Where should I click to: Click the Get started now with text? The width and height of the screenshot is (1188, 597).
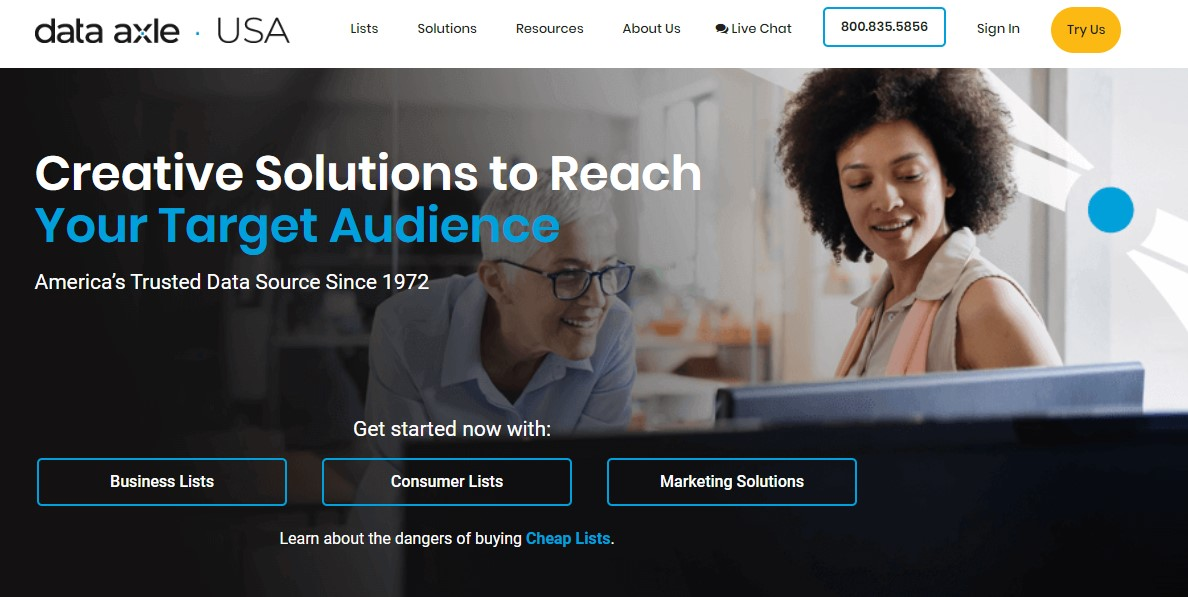click(x=452, y=429)
